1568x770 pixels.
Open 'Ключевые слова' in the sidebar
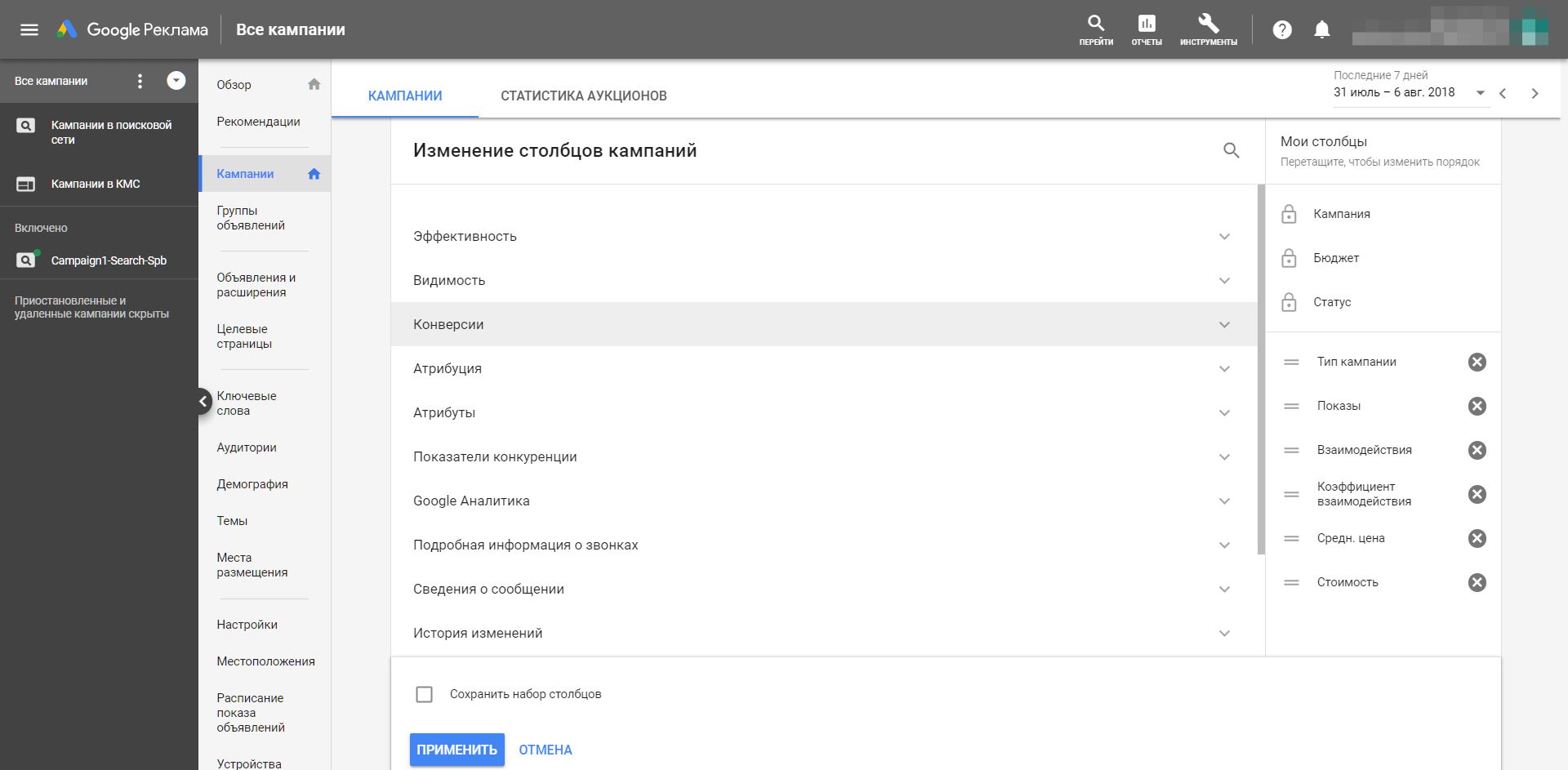point(247,403)
